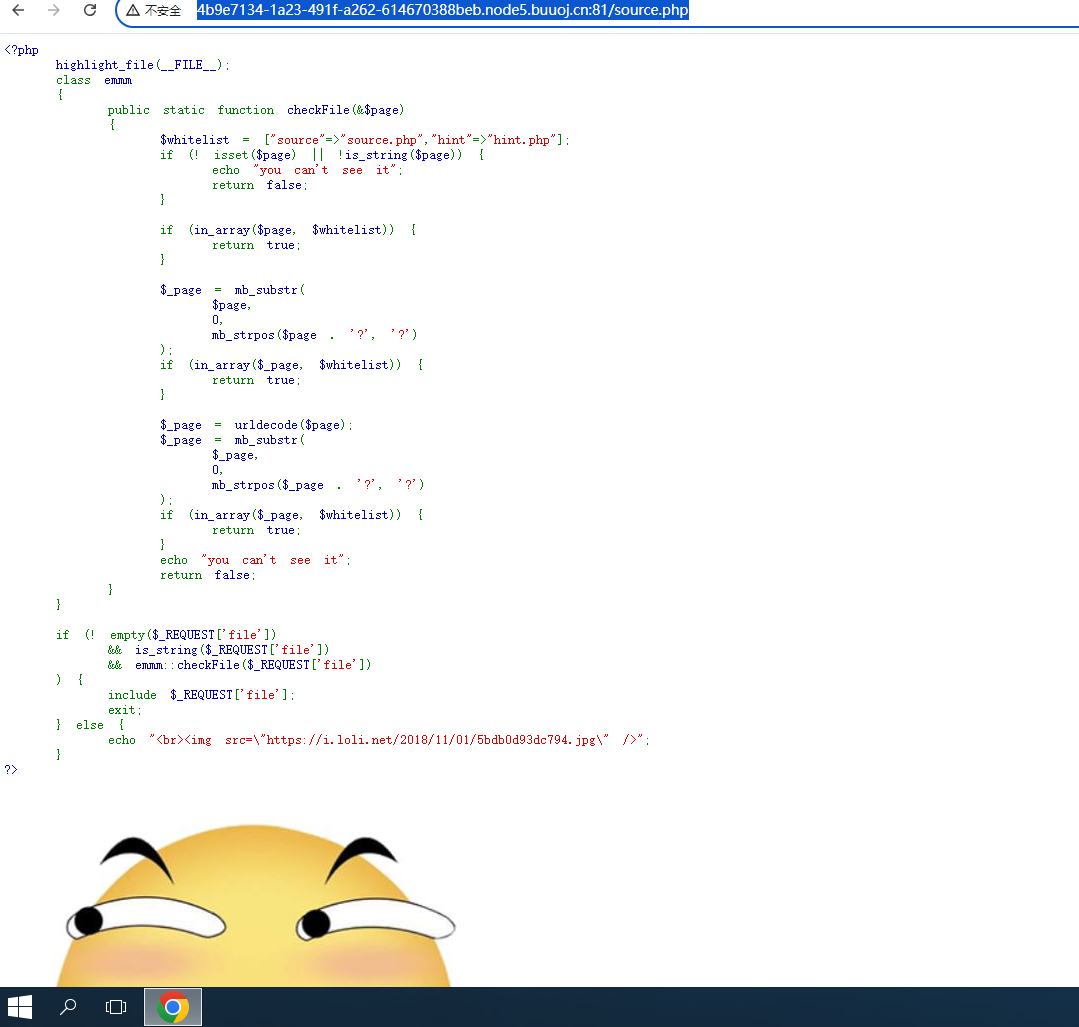Open the not-secure warning site info icon
The height and width of the screenshot is (1027, 1079).
133,10
